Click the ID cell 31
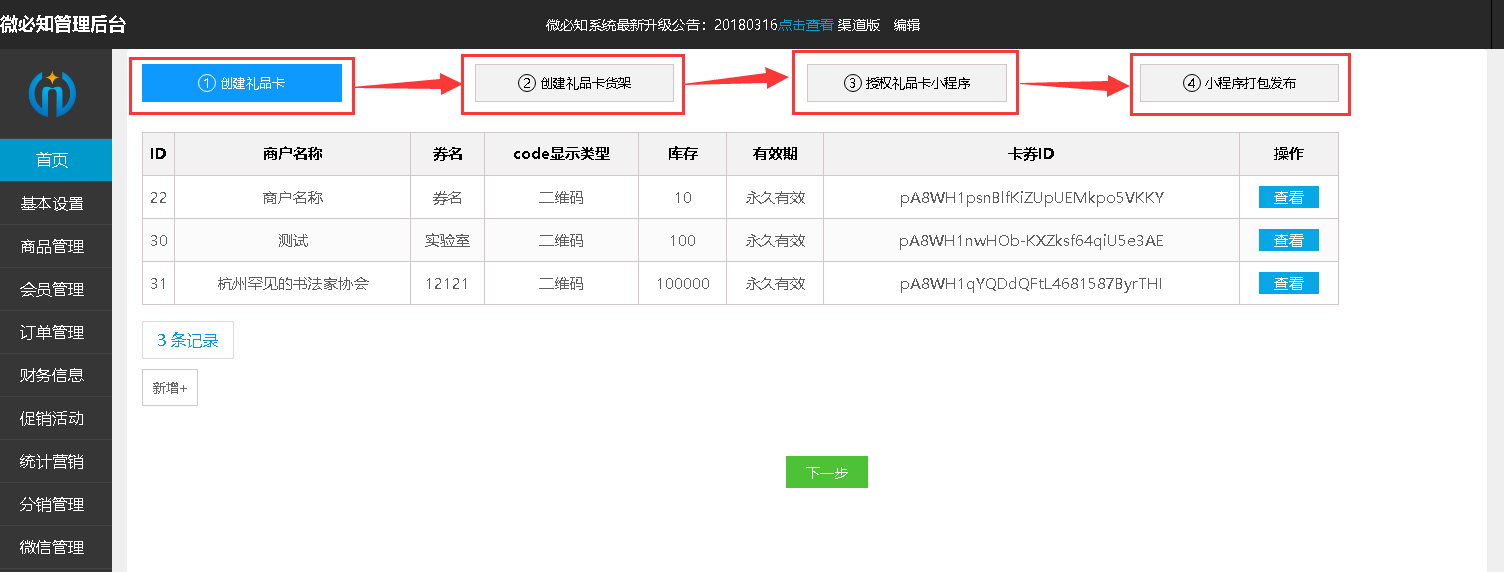1504x572 pixels. pos(158,284)
